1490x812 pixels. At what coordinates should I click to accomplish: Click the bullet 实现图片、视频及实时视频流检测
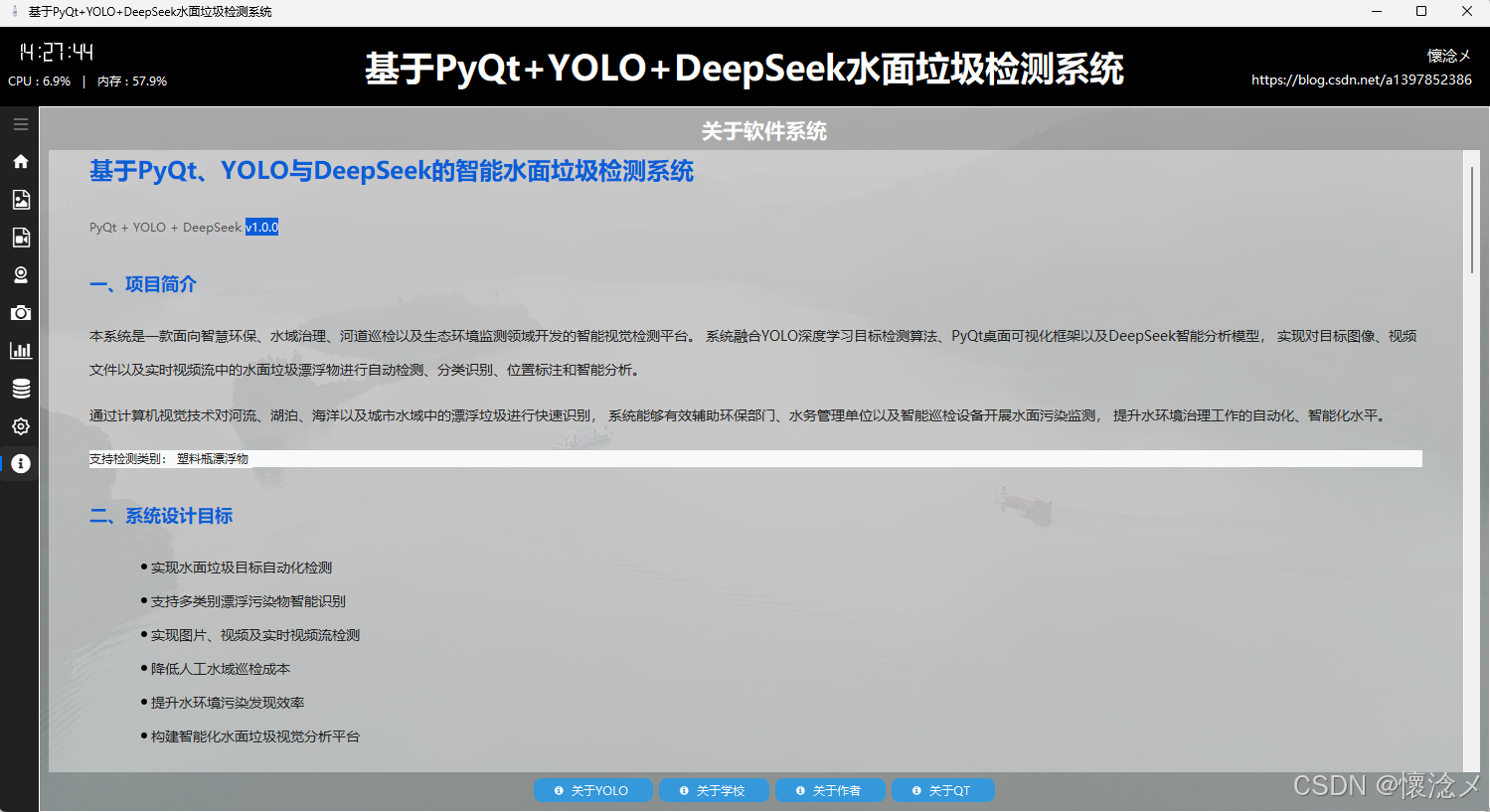pyautogui.click(x=255, y=635)
